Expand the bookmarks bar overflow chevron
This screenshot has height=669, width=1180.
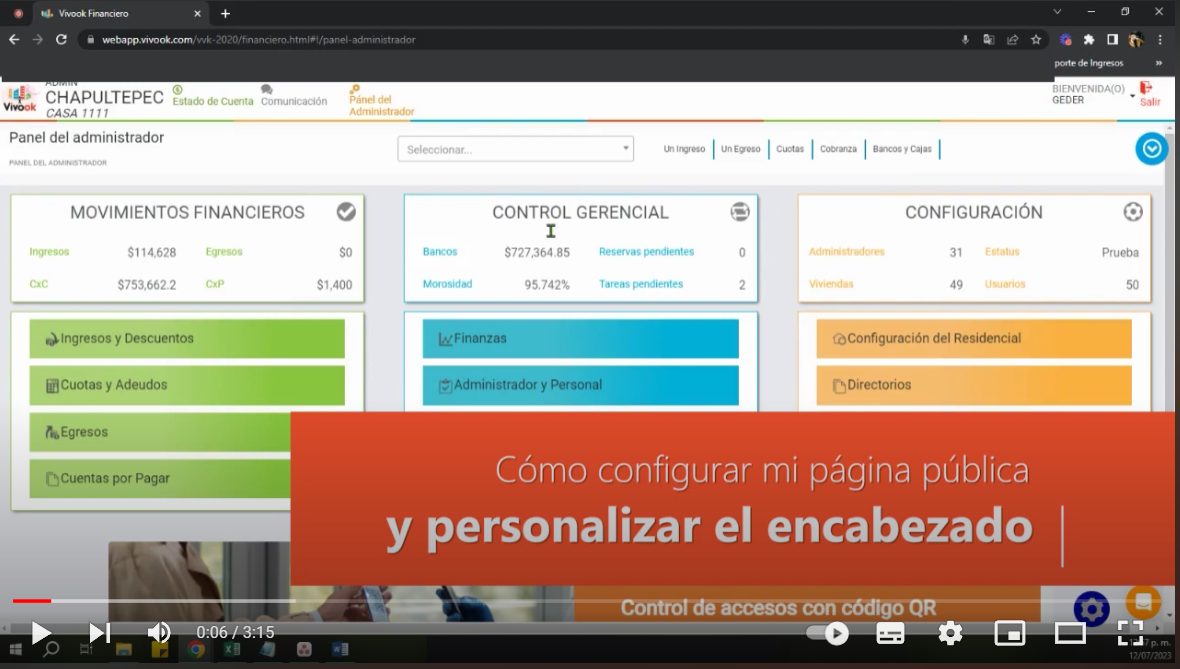click(x=1159, y=63)
